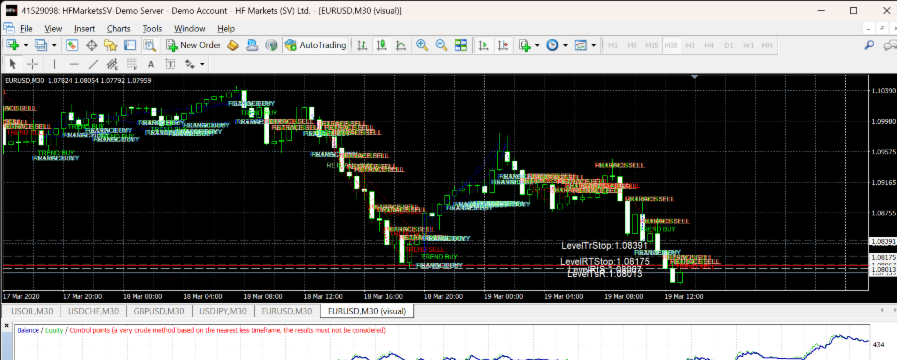Open the Window menu

[190, 28]
